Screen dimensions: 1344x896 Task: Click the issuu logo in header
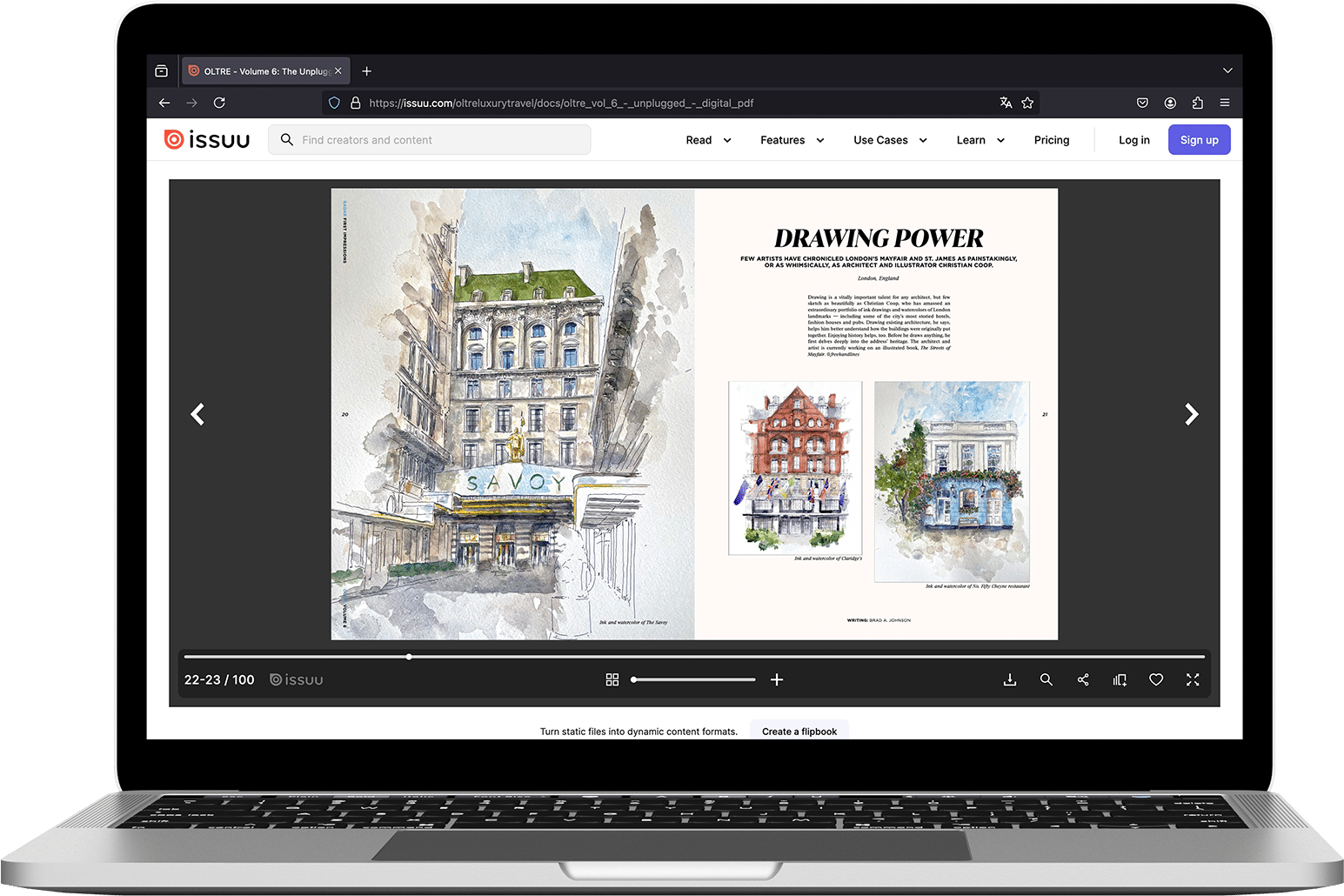(x=207, y=140)
